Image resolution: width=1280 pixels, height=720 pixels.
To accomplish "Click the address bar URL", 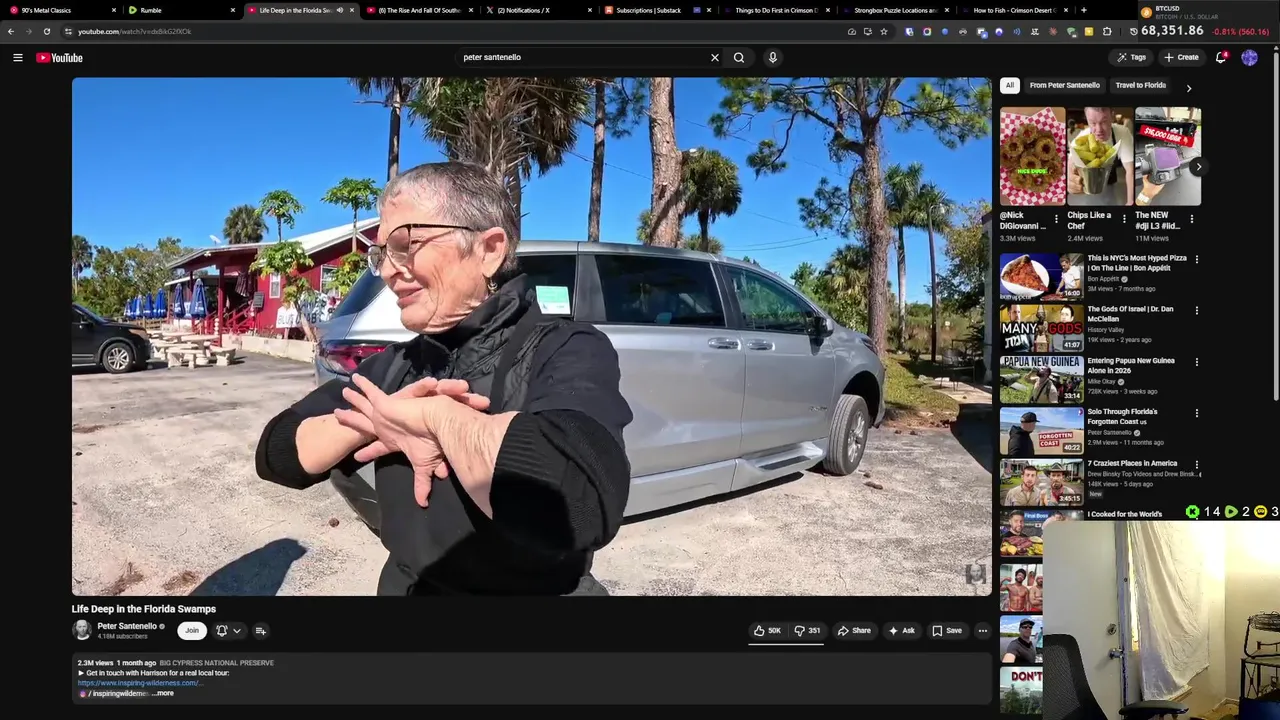I will point(134,31).
